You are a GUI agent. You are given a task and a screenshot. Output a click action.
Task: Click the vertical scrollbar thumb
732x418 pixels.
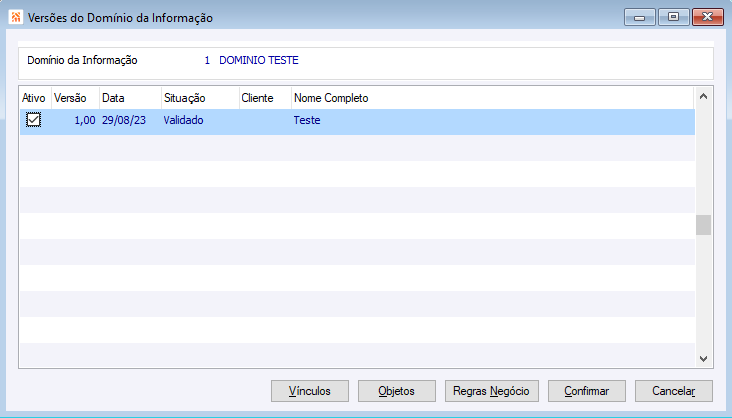click(704, 225)
